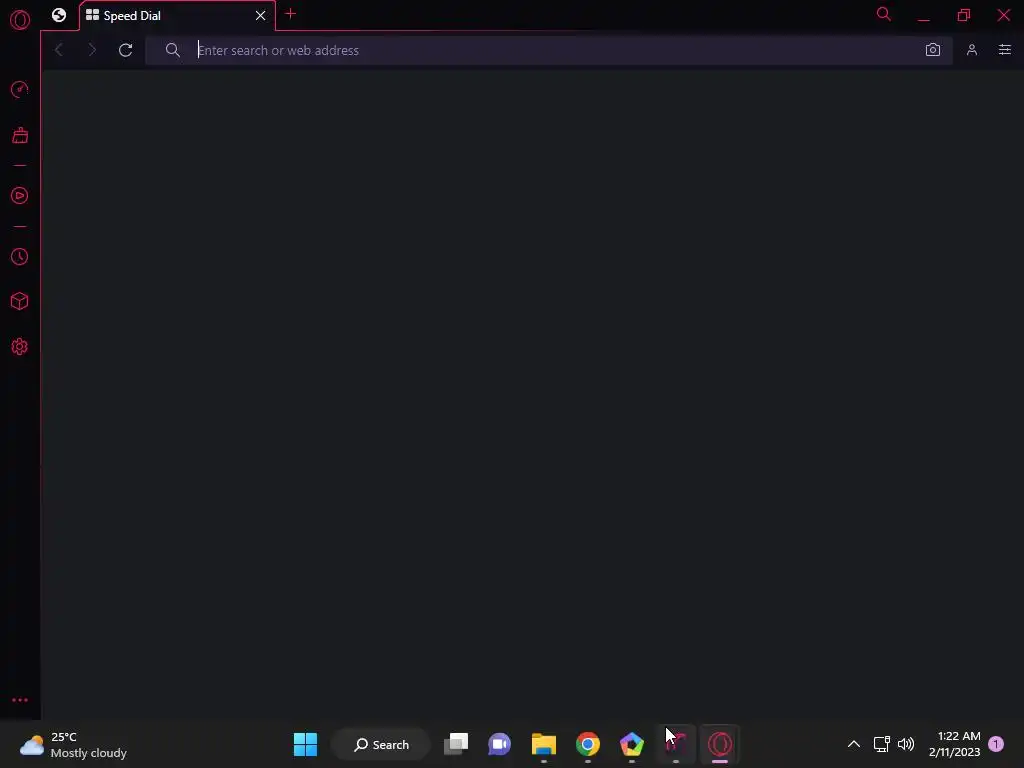The image size is (1024, 768).
Task: Show hidden icons chevron in tray
Action: (x=854, y=744)
